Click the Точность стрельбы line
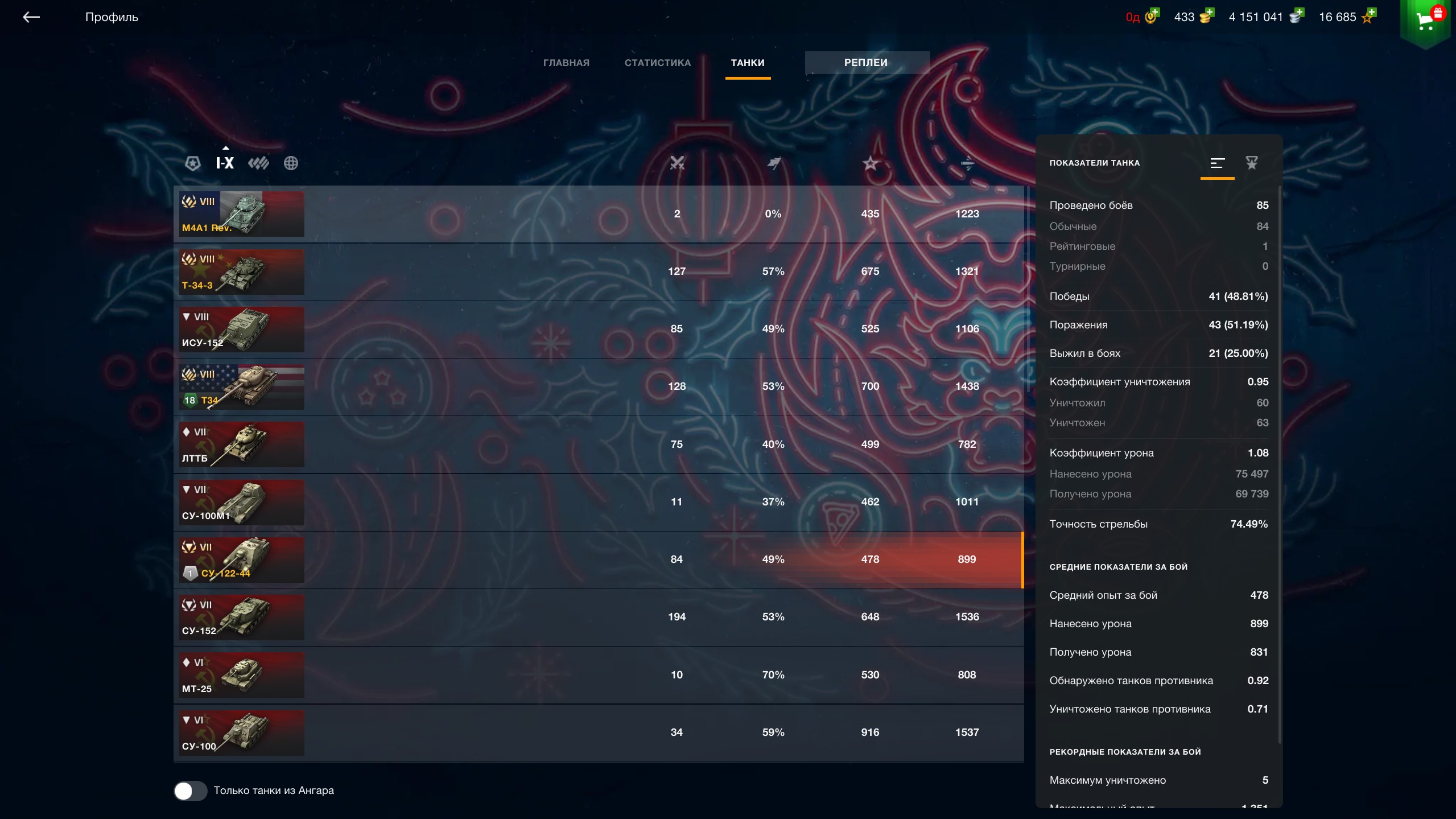The image size is (1456, 819). [x=1159, y=524]
